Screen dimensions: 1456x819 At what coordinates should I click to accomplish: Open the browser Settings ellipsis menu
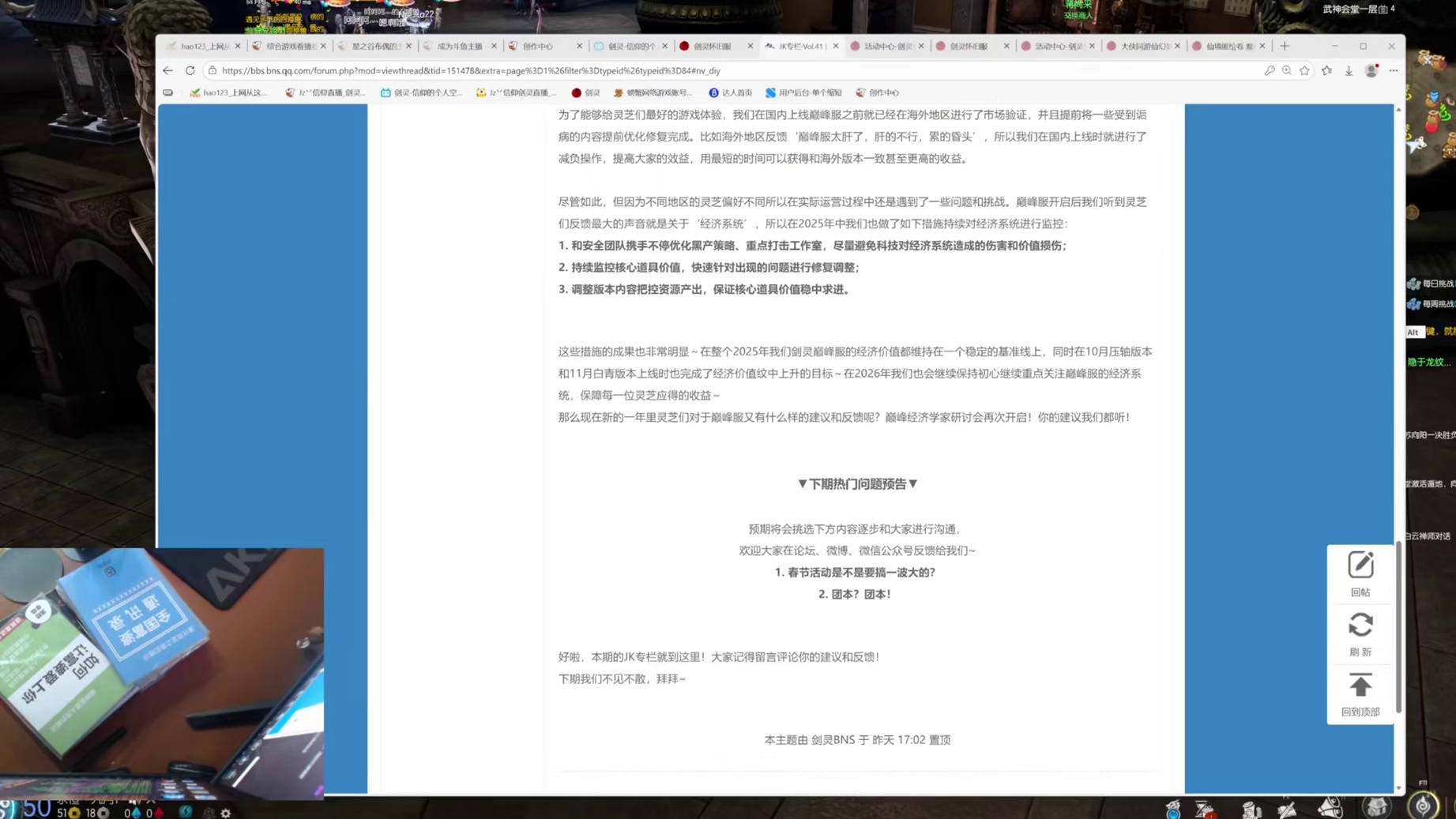coord(1393,70)
